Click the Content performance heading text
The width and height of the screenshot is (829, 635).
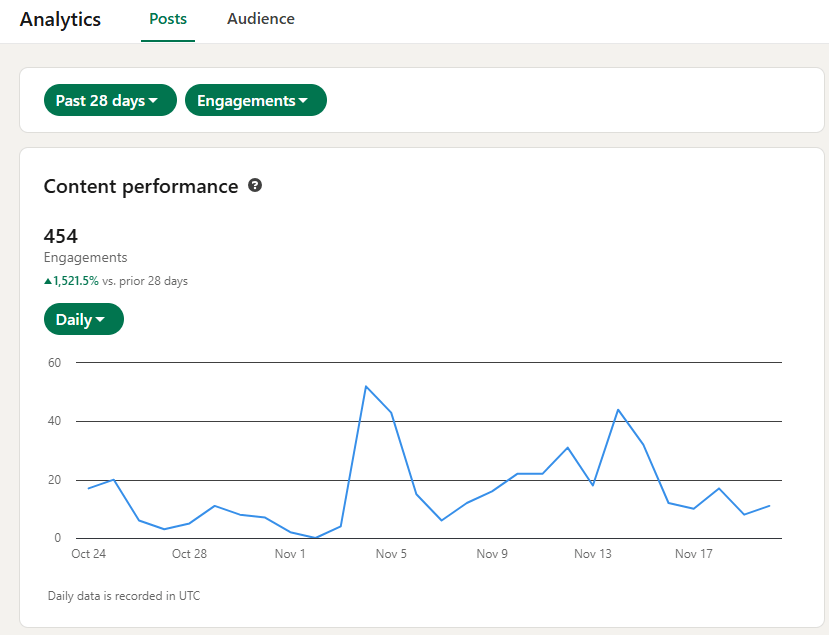[141, 186]
